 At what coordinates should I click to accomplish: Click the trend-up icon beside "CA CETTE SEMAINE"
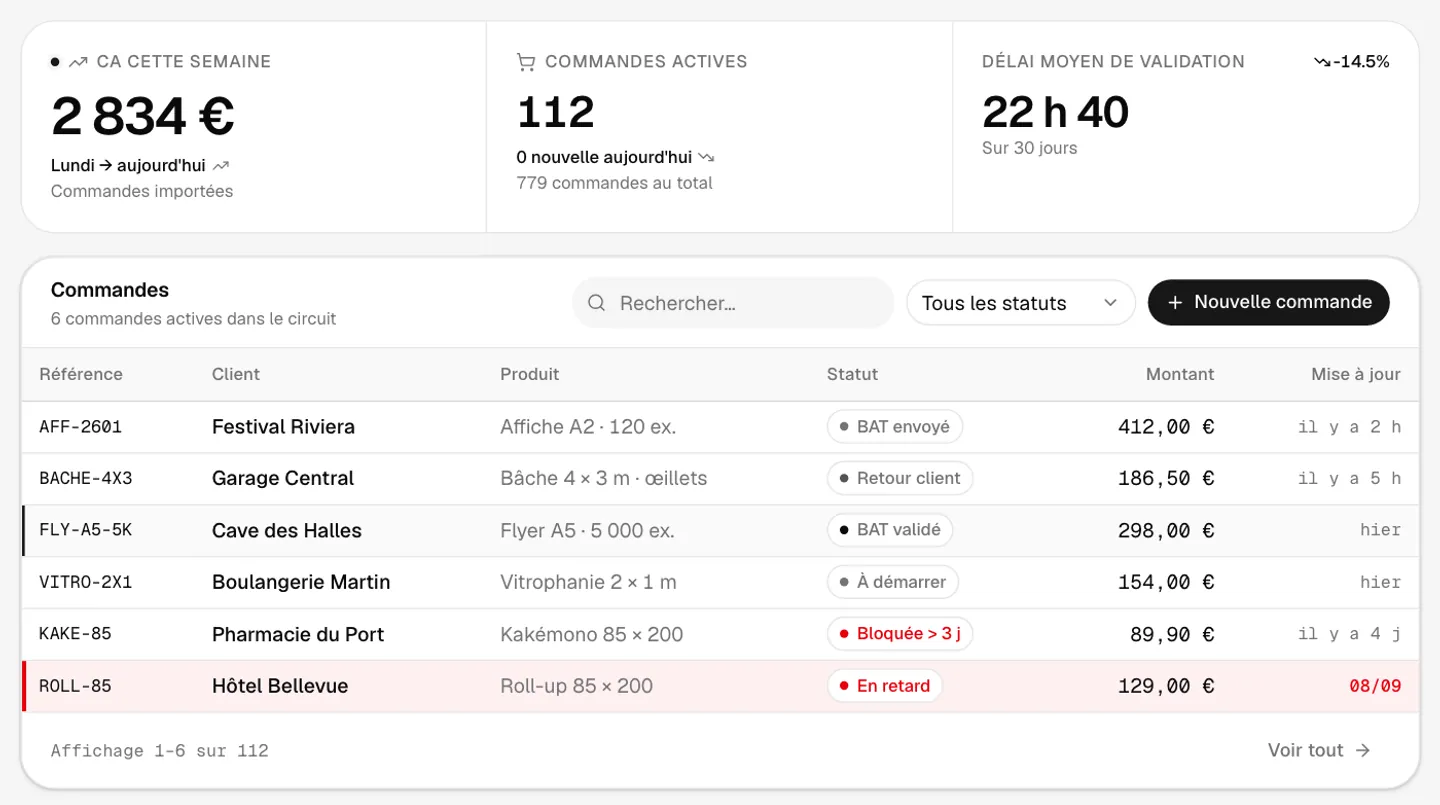pos(78,62)
